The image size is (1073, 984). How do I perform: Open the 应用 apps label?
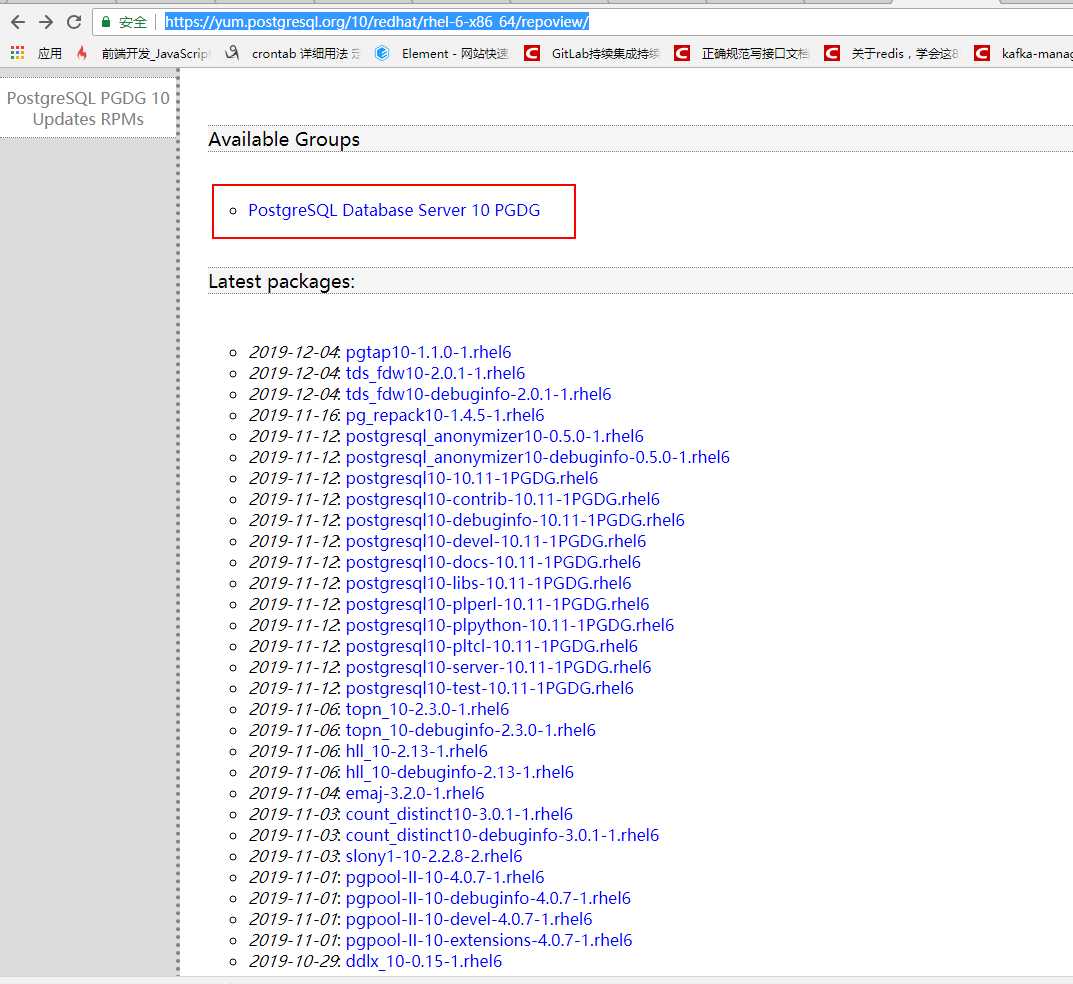pyautogui.click(x=49, y=53)
